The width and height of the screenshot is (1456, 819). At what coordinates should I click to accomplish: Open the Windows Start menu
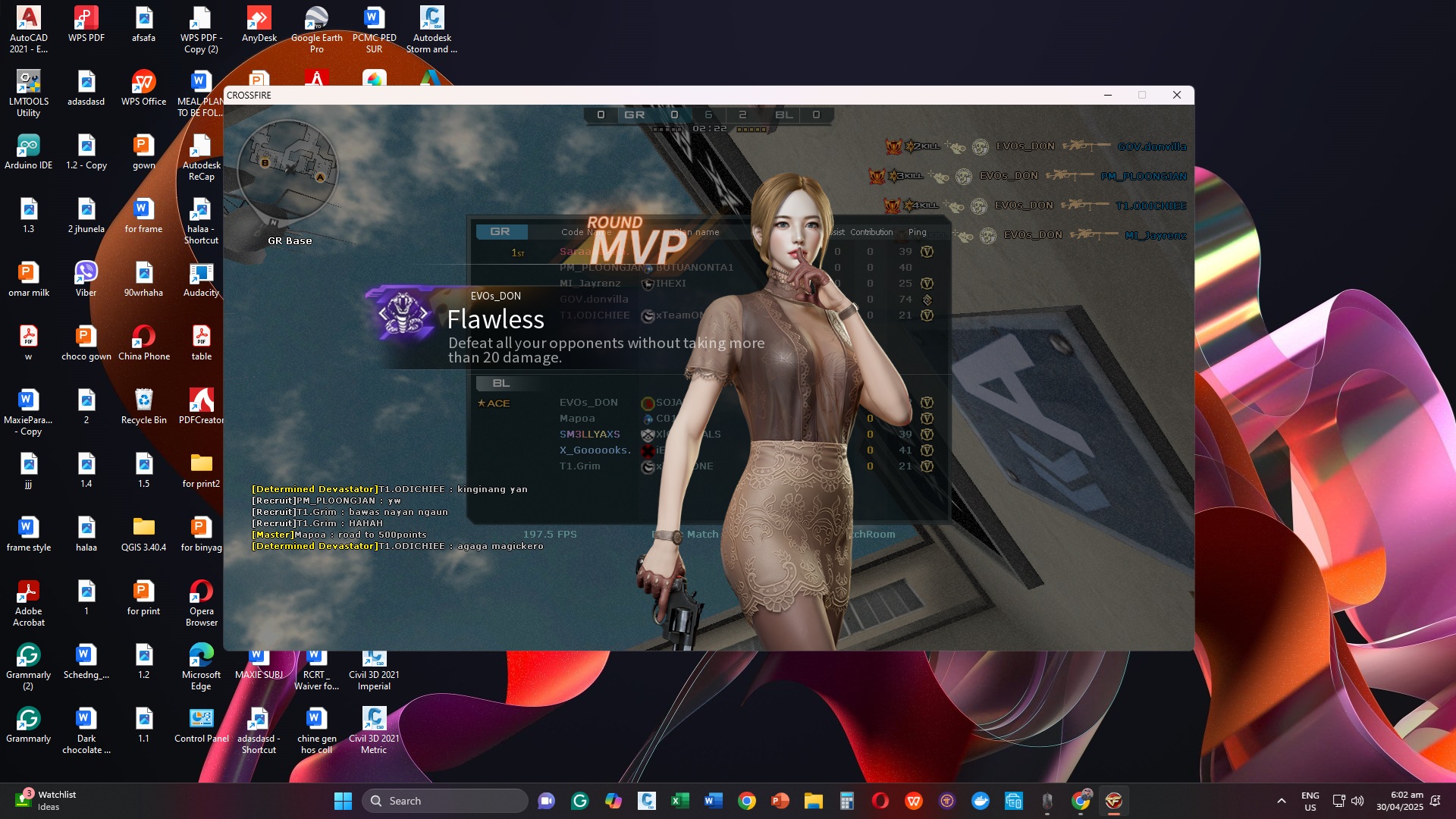point(343,801)
